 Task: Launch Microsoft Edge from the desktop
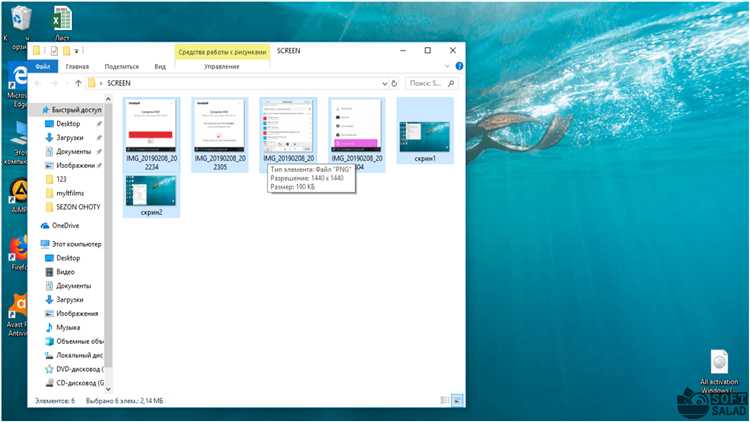point(17,77)
